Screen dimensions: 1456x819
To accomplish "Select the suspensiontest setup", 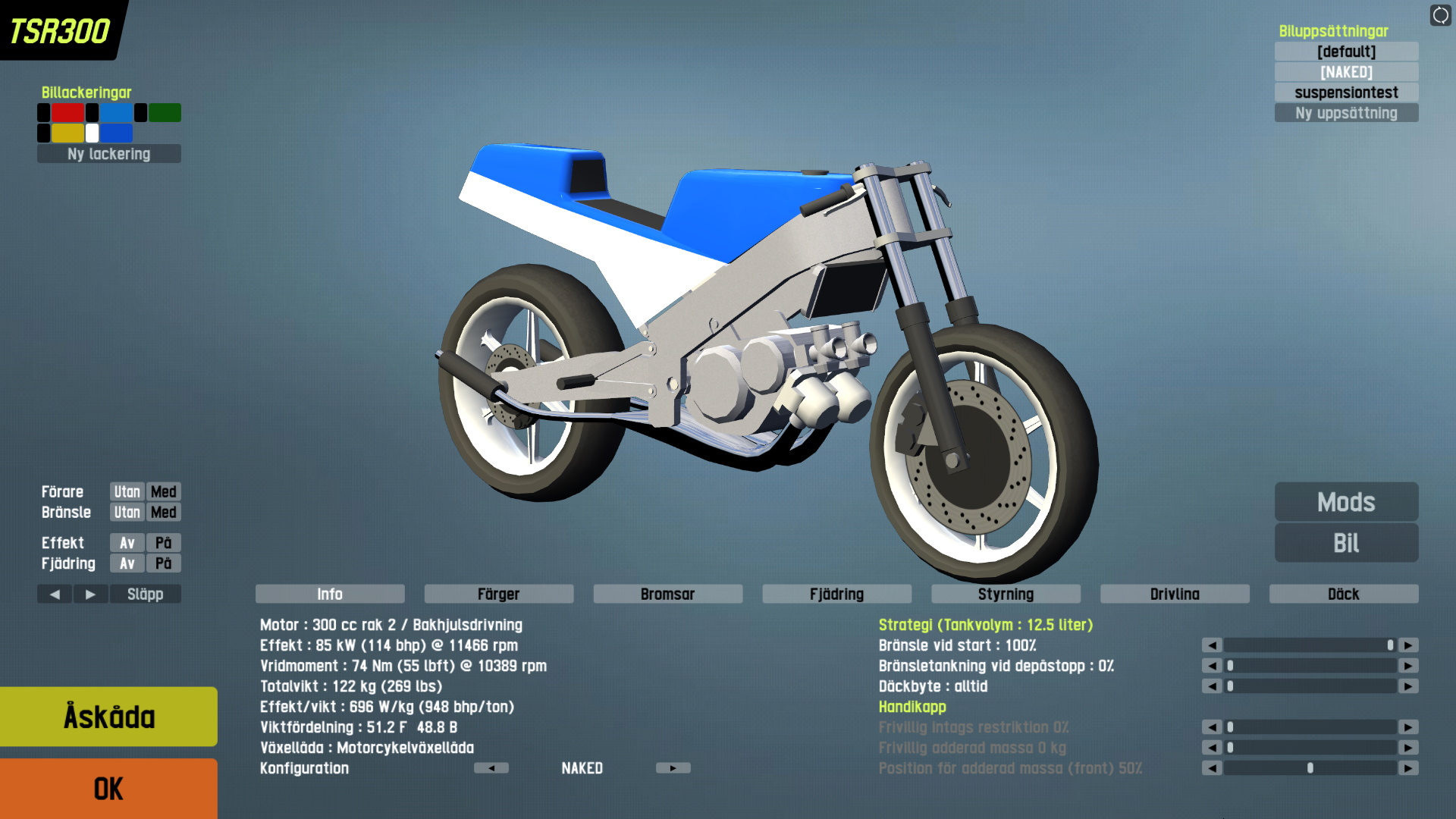I will [x=1346, y=93].
